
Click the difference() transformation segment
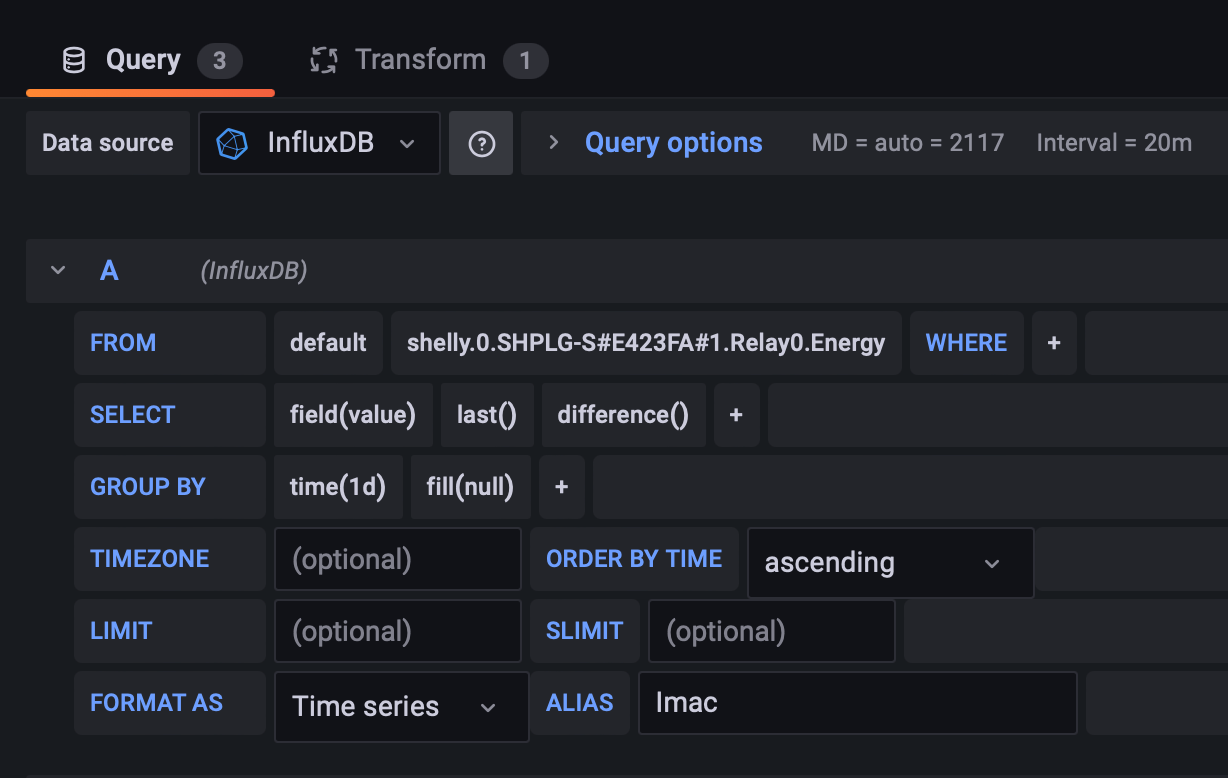(x=623, y=415)
